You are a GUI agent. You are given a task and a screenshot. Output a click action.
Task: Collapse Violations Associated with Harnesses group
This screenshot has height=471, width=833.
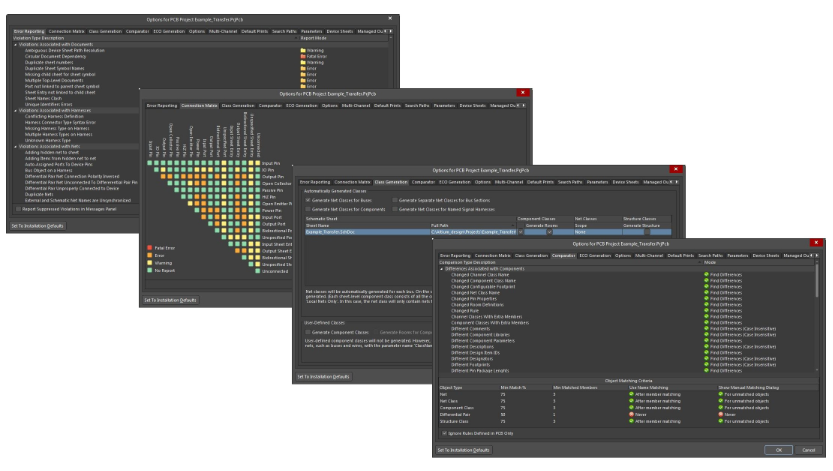pyautogui.click(x=15, y=110)
